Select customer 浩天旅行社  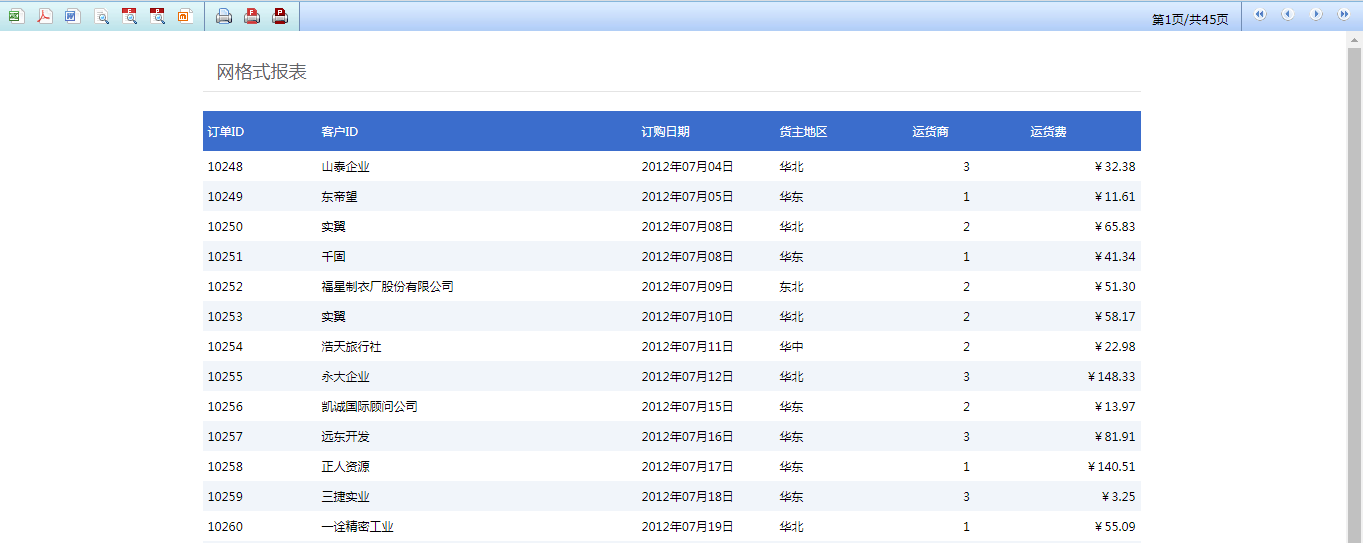(351, 347)
